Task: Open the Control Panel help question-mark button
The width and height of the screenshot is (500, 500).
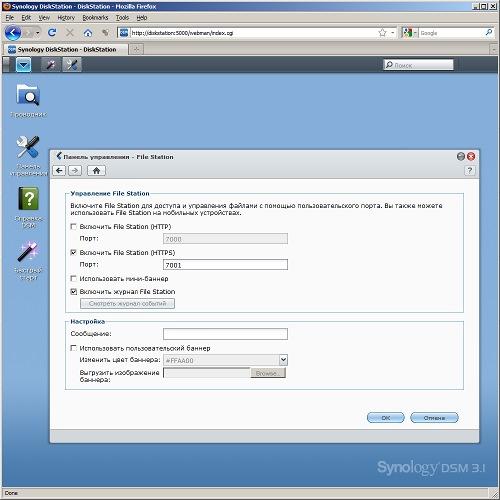Action: point(470,171)
